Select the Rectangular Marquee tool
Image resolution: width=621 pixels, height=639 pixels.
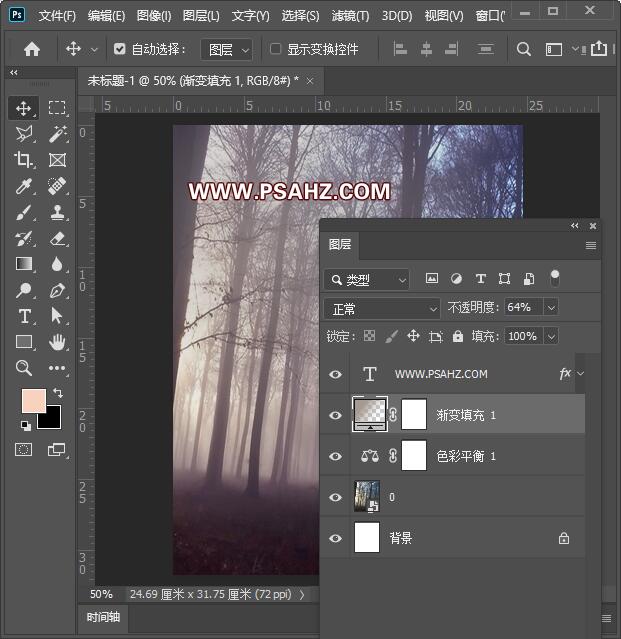coord(57,108)
